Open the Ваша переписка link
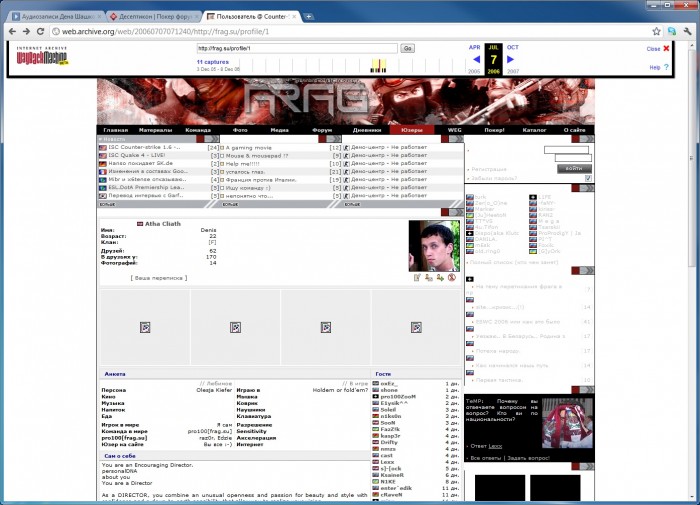Screen dimensions: 700x505 159,278
